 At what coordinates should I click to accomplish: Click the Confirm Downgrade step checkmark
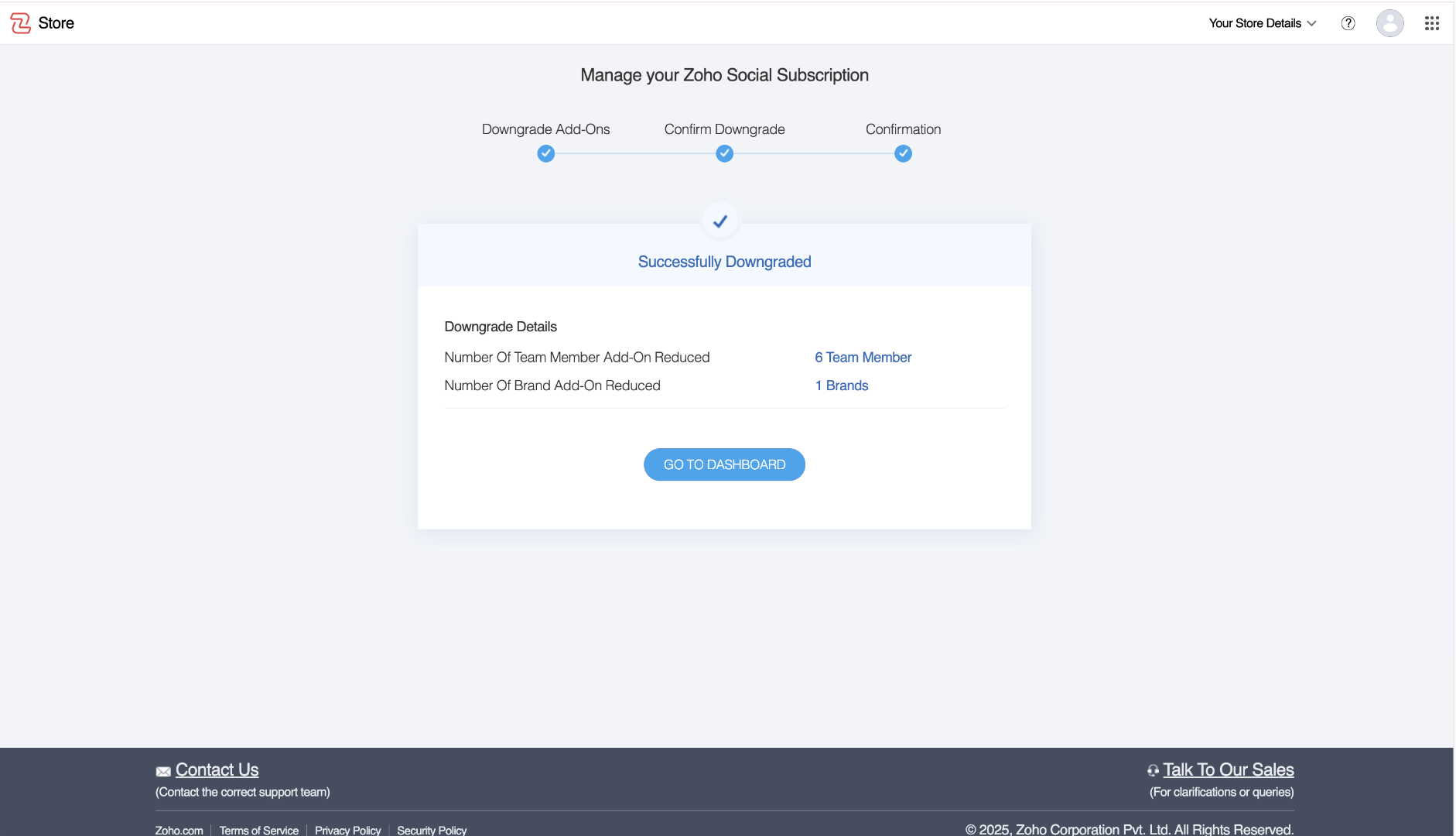(x=725, y=154)
